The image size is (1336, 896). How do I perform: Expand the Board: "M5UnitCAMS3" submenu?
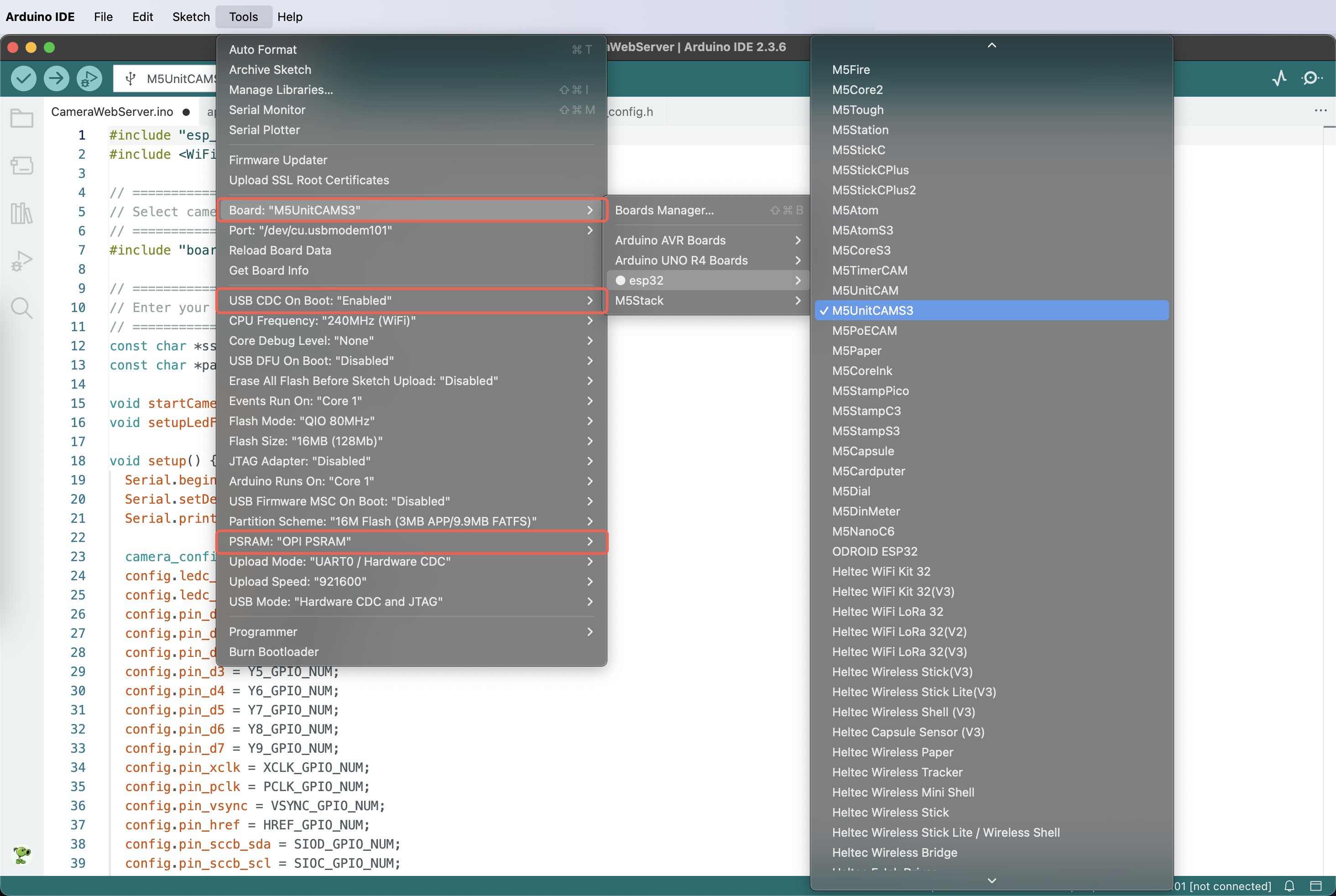coord(412,210)
